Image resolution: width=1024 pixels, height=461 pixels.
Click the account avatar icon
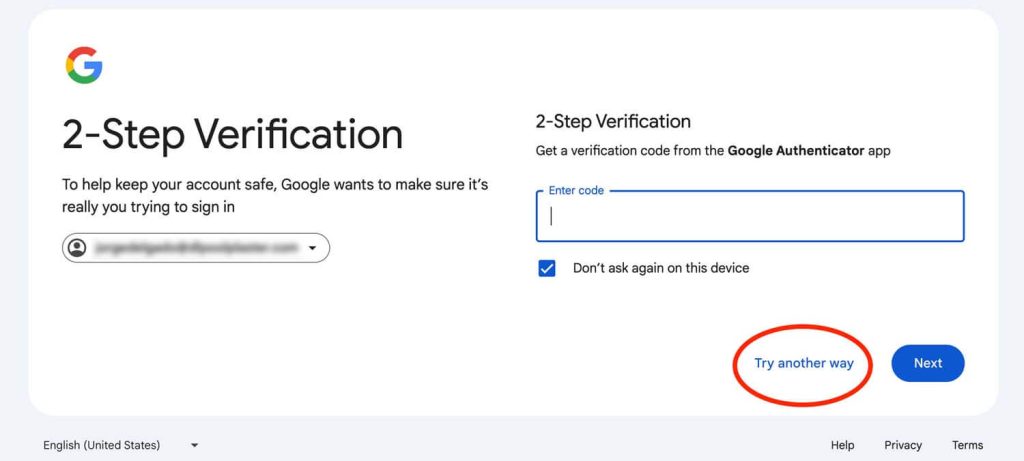coord(77,248)
